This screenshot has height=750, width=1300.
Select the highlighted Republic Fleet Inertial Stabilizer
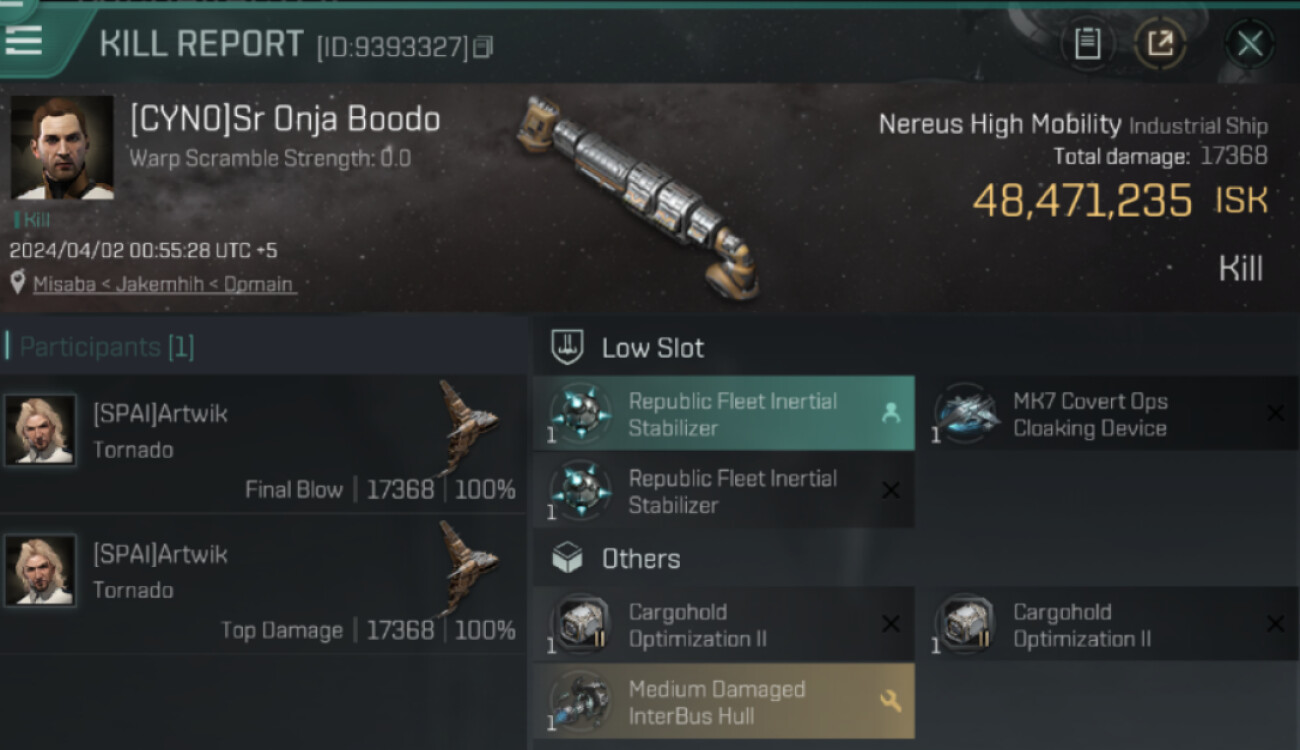[x=724, y=414]
